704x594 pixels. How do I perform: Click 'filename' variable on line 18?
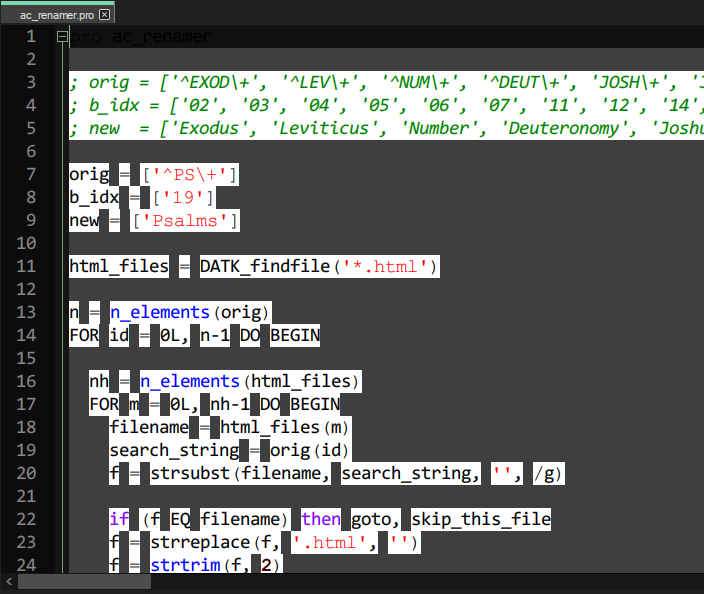click(149, 427)
